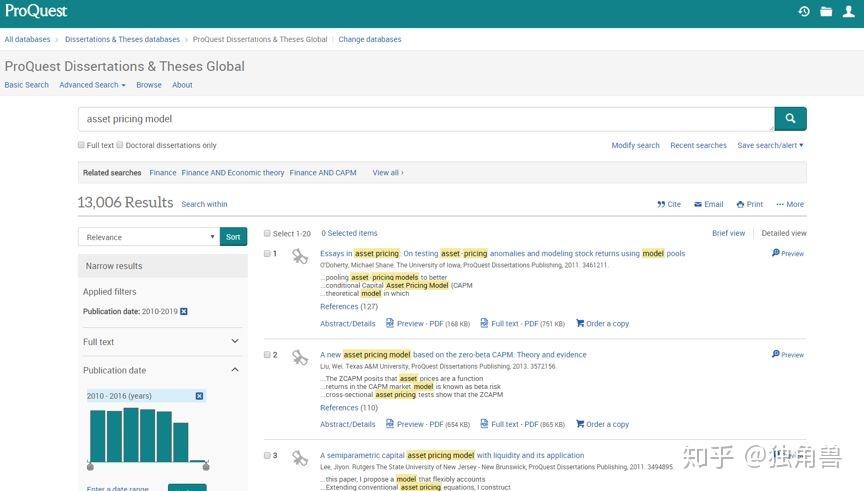864x491 pixels.
Task: Order a copy of result 2
Action: click(602, 424)
